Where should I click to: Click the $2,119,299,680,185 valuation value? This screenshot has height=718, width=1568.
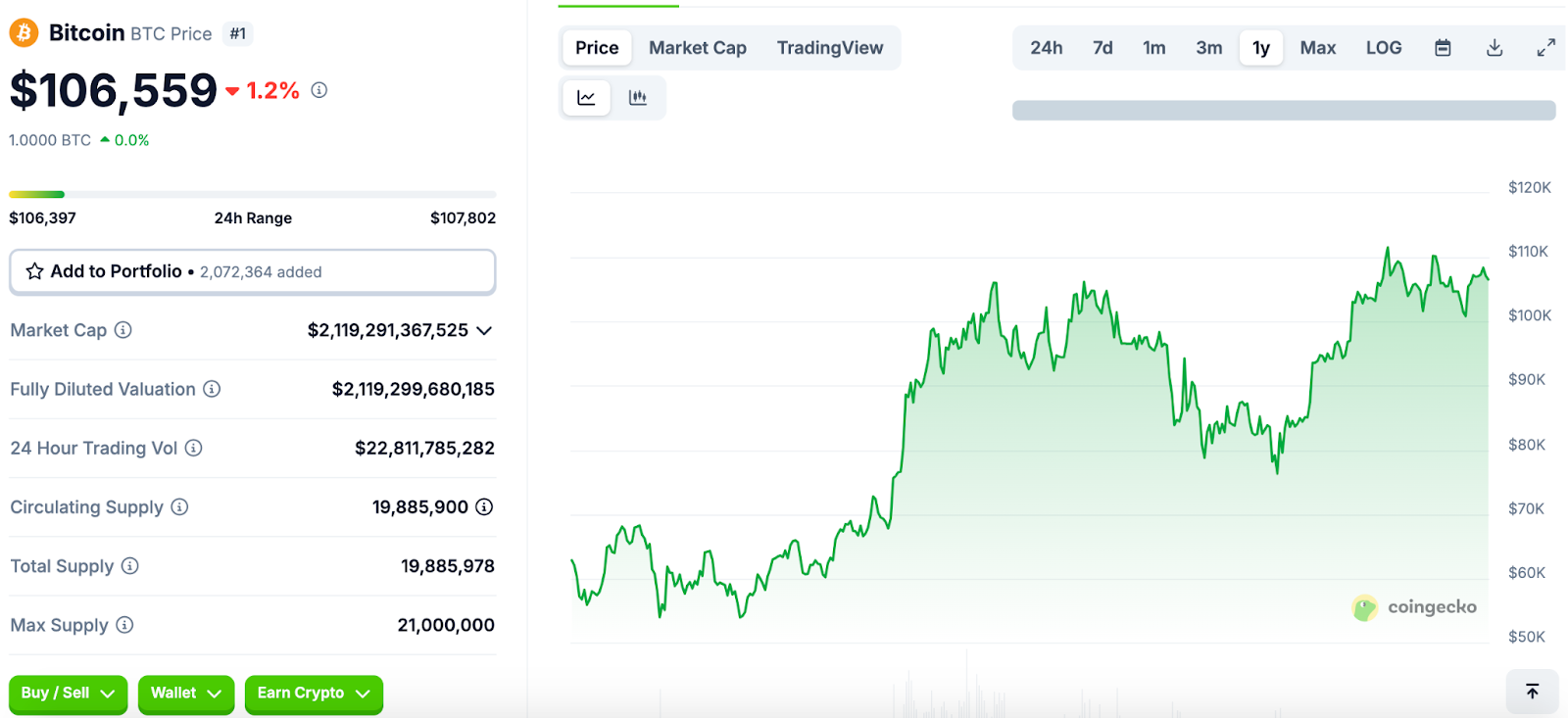coord(414,389)
